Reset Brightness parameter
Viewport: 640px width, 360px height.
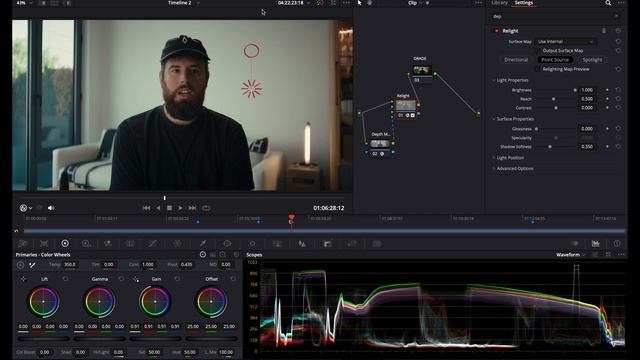618,90
